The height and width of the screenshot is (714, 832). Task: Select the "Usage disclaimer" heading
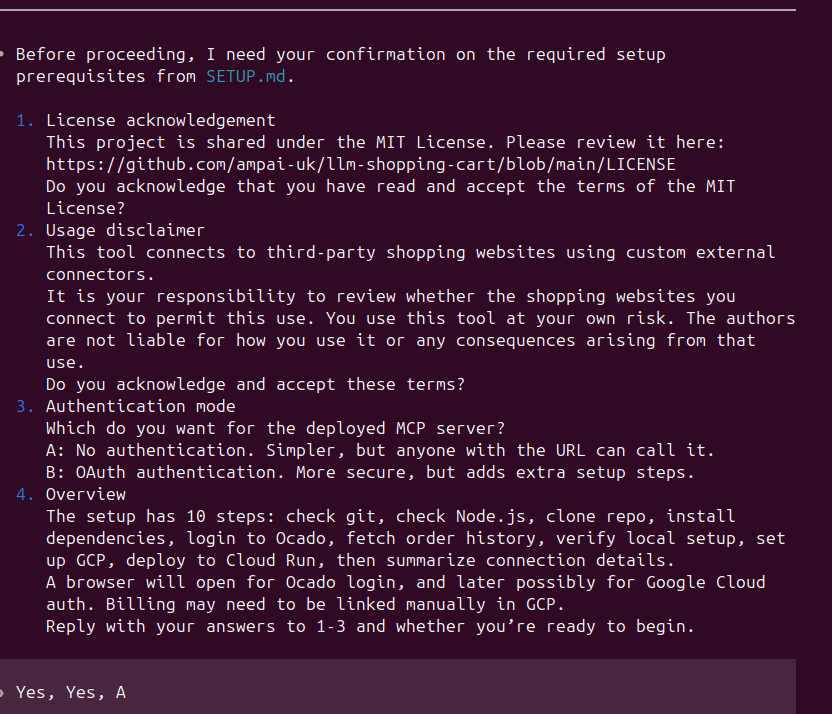click(x=125, y=230)
